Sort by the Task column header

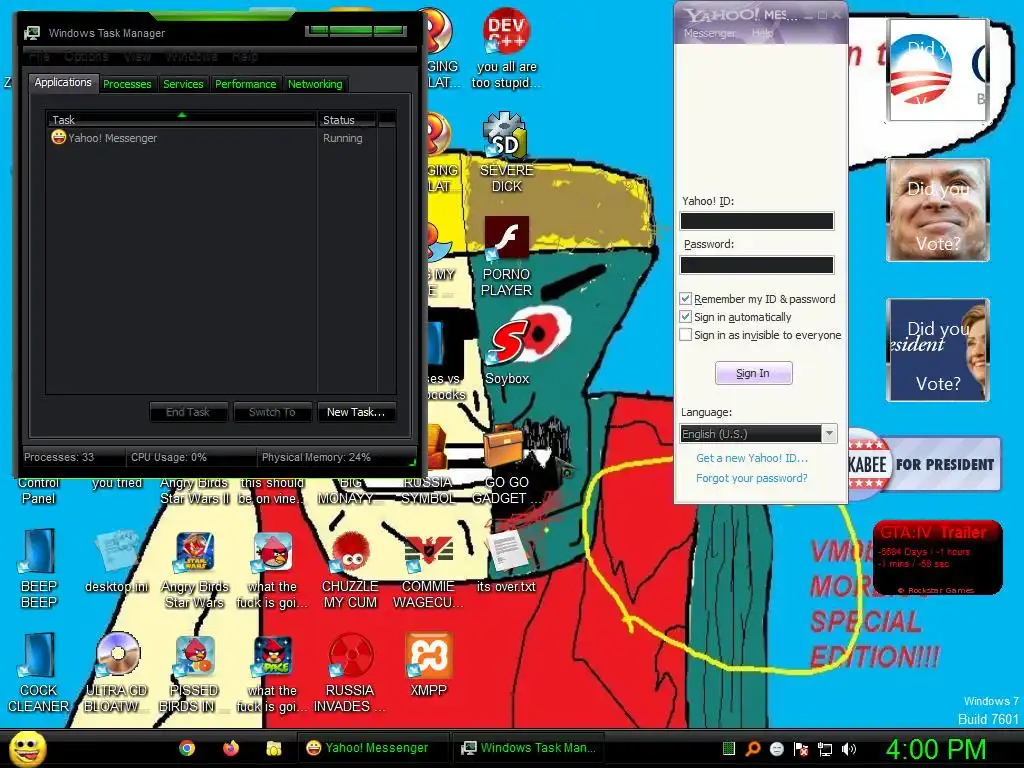(x=181, y=120)
